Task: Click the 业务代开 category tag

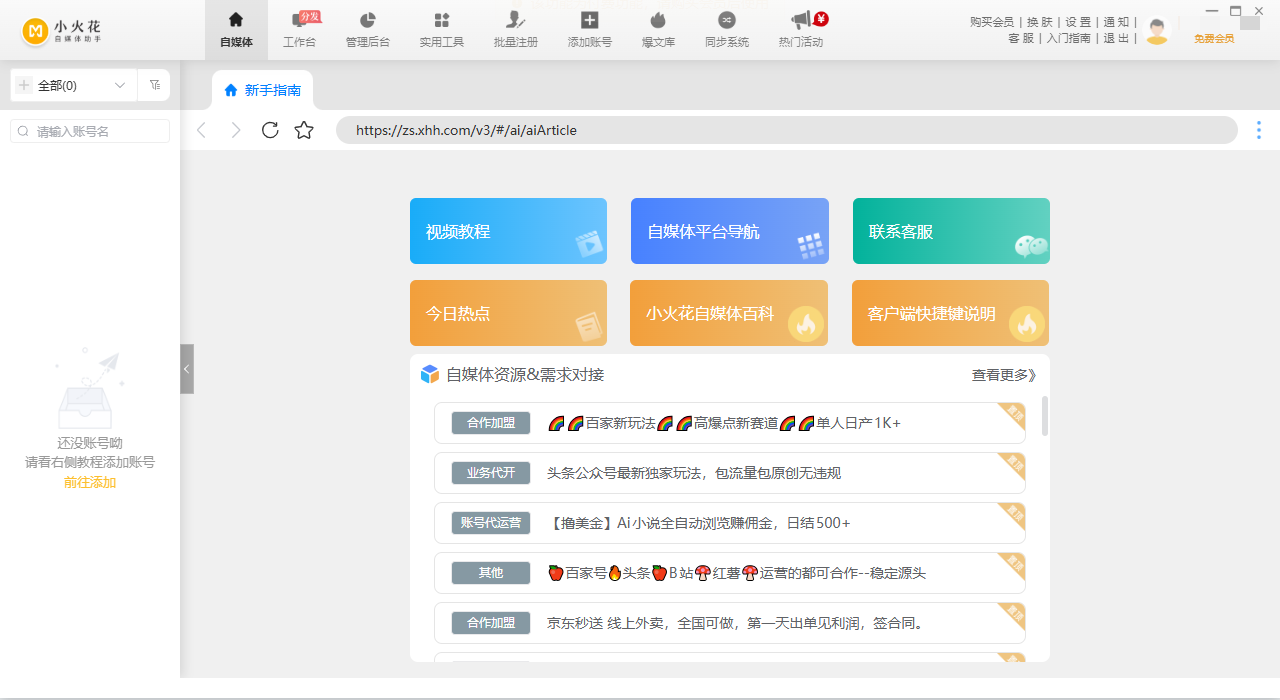Action: [491, 473]
